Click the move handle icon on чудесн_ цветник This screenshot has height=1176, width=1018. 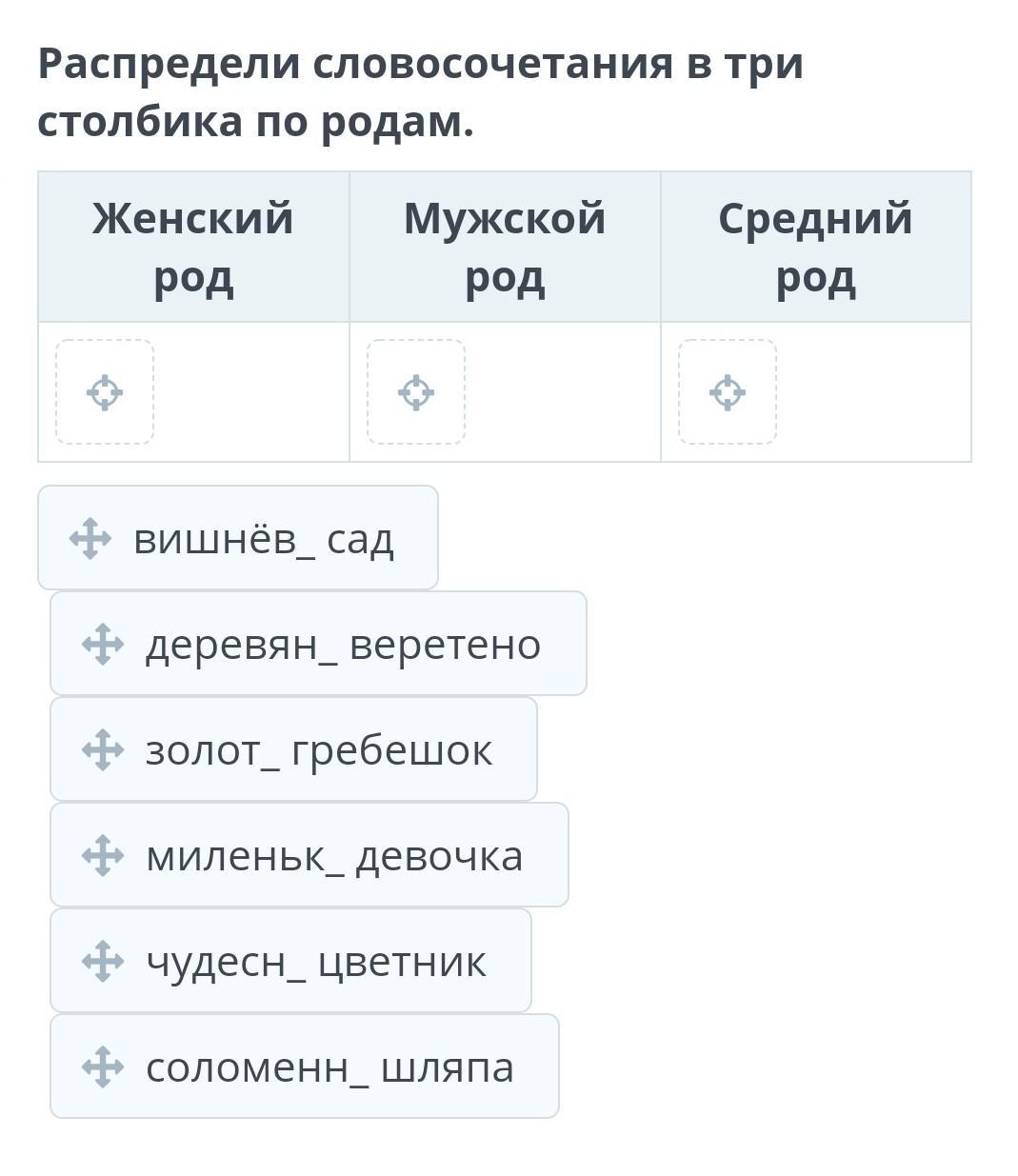(x=103, y=962)
